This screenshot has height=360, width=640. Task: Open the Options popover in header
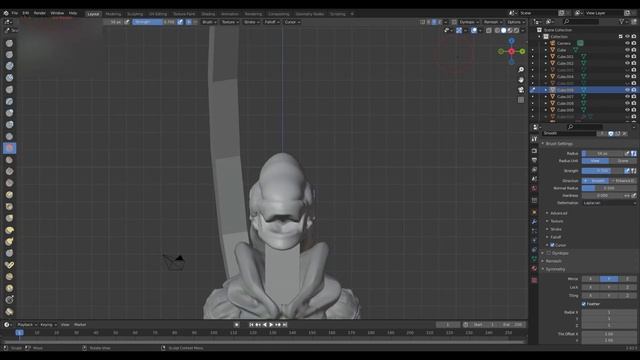[516, 22]
